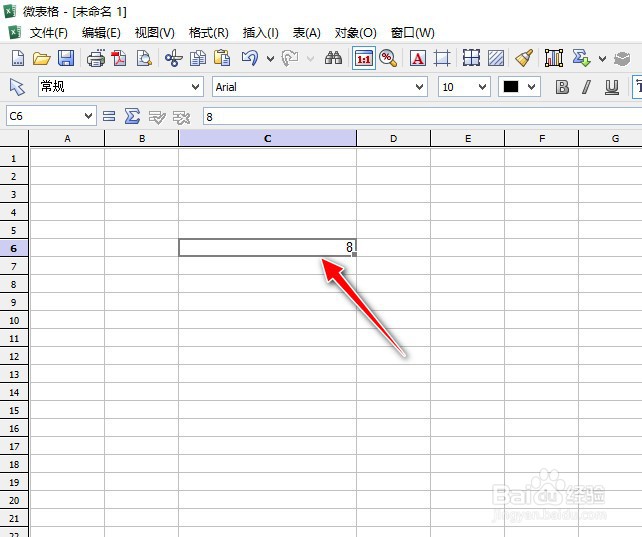Click the AutoSum Sigma in formula bar
Viewport: 642px width, 537px height.
(132, 117)
